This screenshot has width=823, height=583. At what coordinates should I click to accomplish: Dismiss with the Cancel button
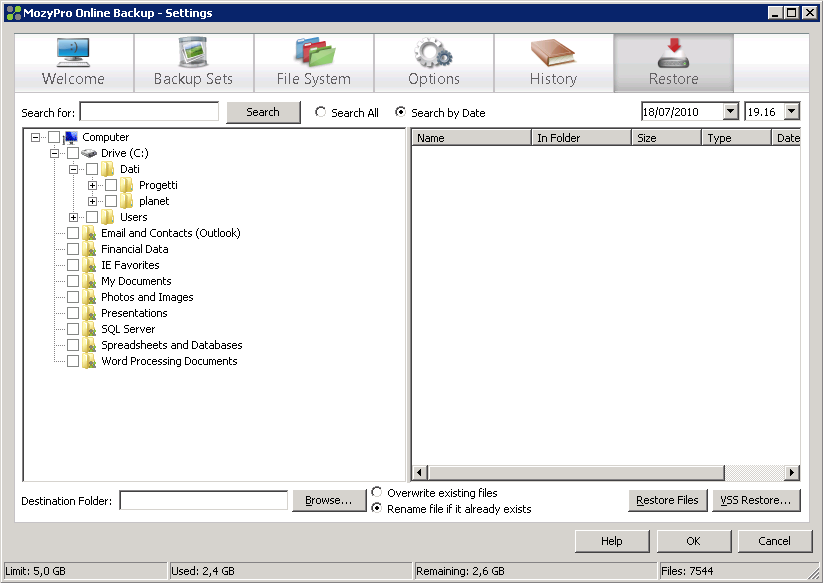775,541
